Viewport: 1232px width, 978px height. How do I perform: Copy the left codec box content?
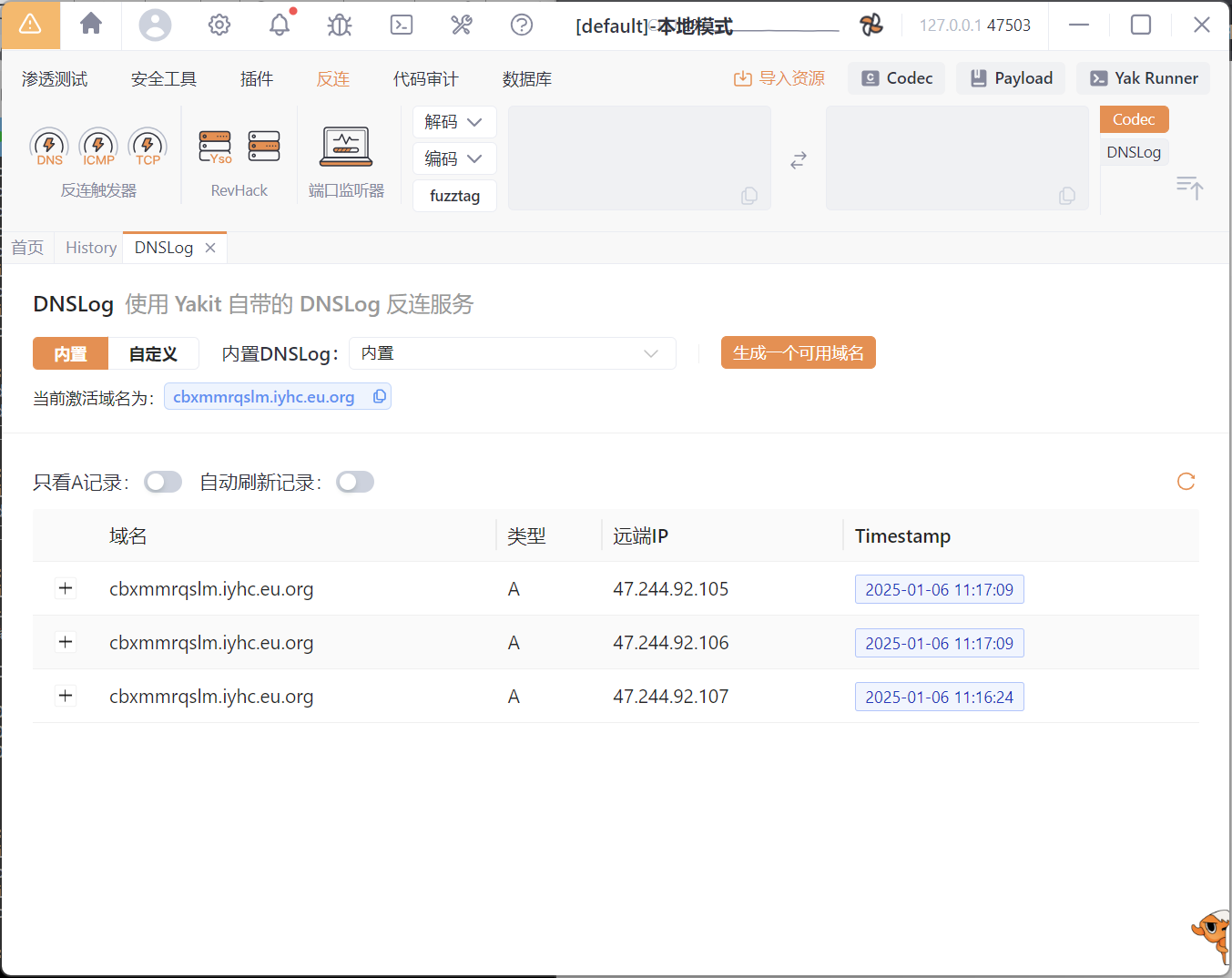point(749,196)
